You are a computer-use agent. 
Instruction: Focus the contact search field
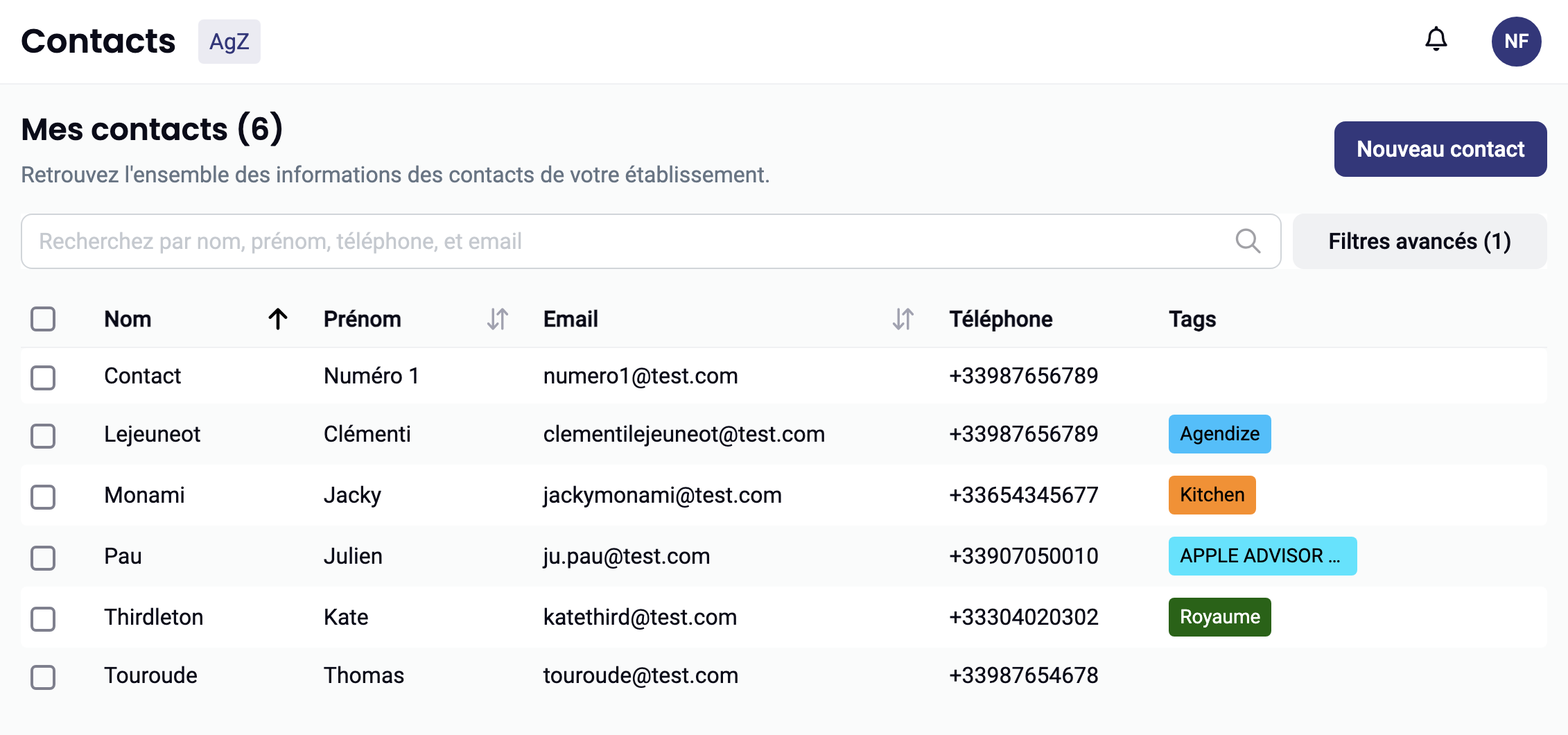click(651, 241)
